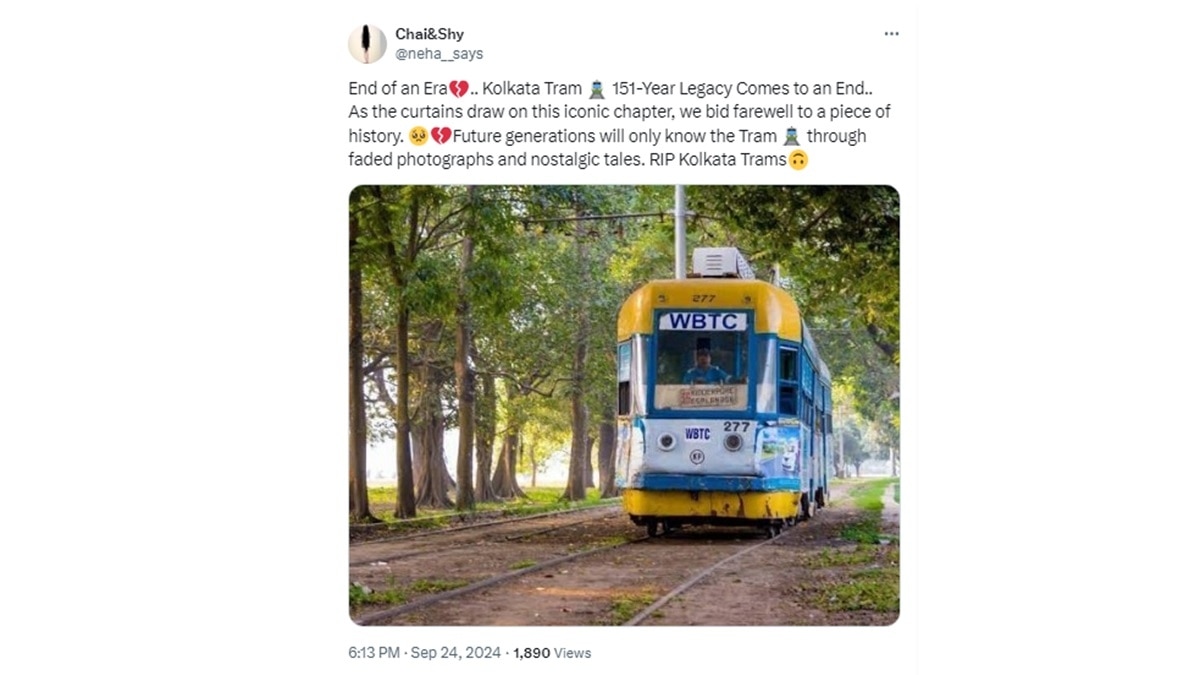Click the tram emoji before 'through'
Viewport: 1200px width, 675px height.
tap(791, 136)
